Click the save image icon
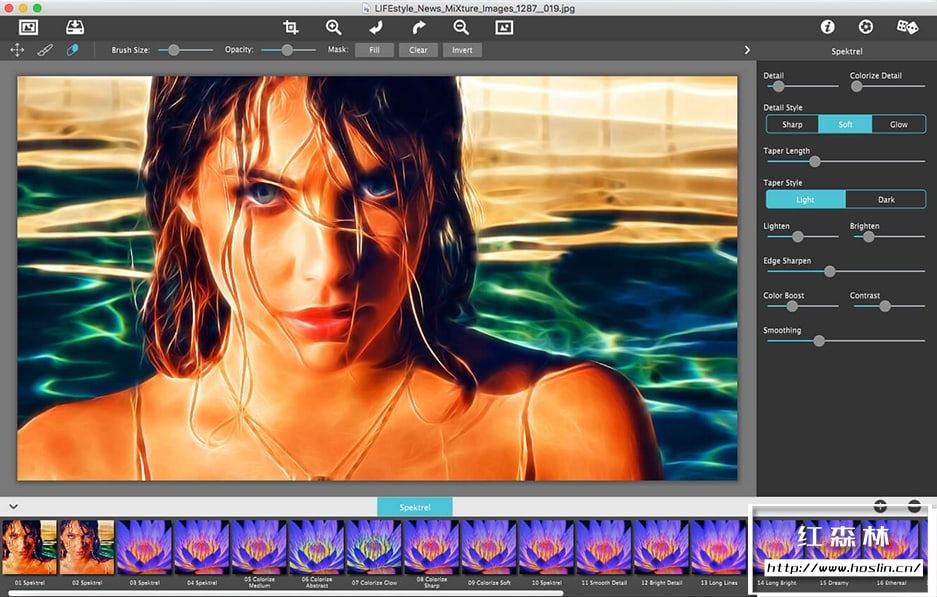The width and height of the screenshot is (937, 597). [75, 27]
